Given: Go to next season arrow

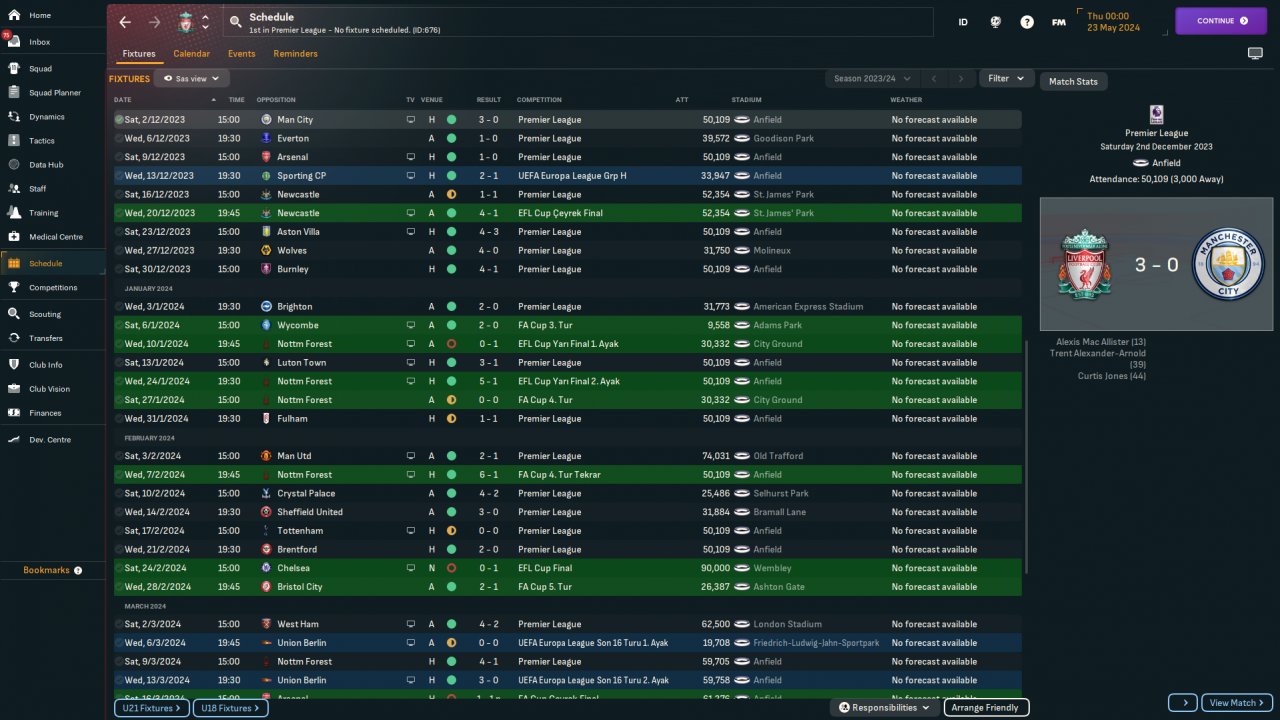Looking at the screenshot, I should point(961,78).
